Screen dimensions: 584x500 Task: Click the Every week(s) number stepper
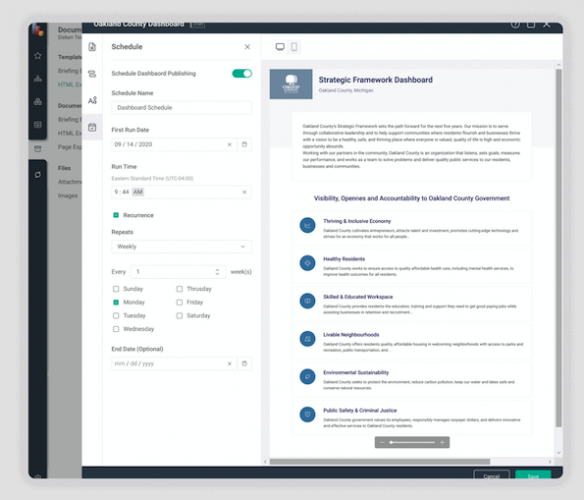[217, 272]
